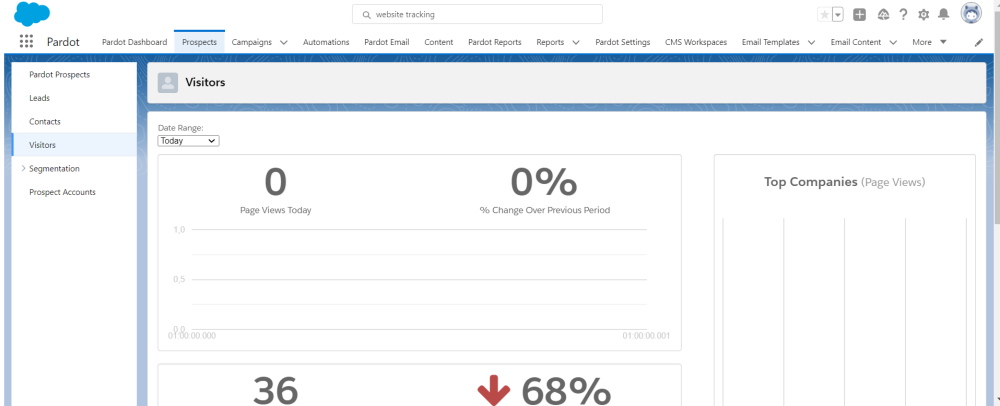
Task: Click the pencil icon to edit navigation
Action: [x=979, y=43]
